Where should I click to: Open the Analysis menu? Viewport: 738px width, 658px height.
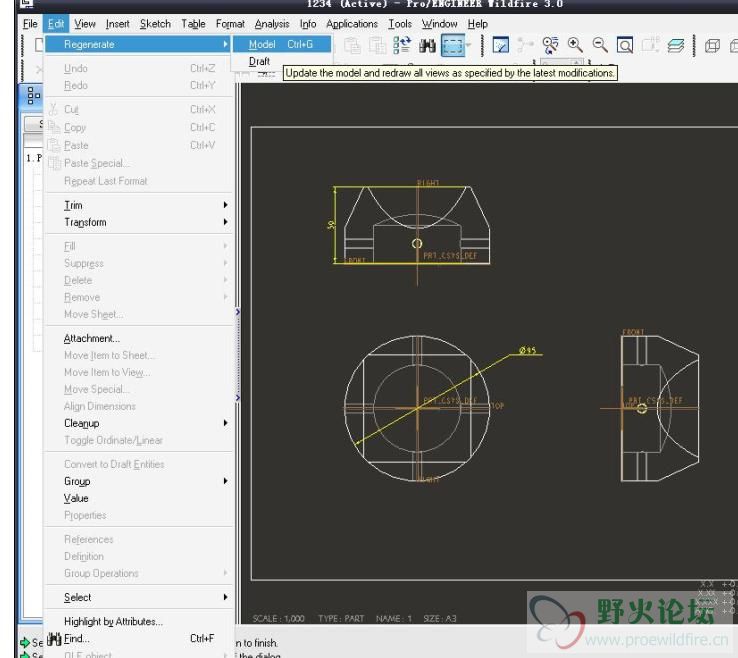click(x=272, y=24)
